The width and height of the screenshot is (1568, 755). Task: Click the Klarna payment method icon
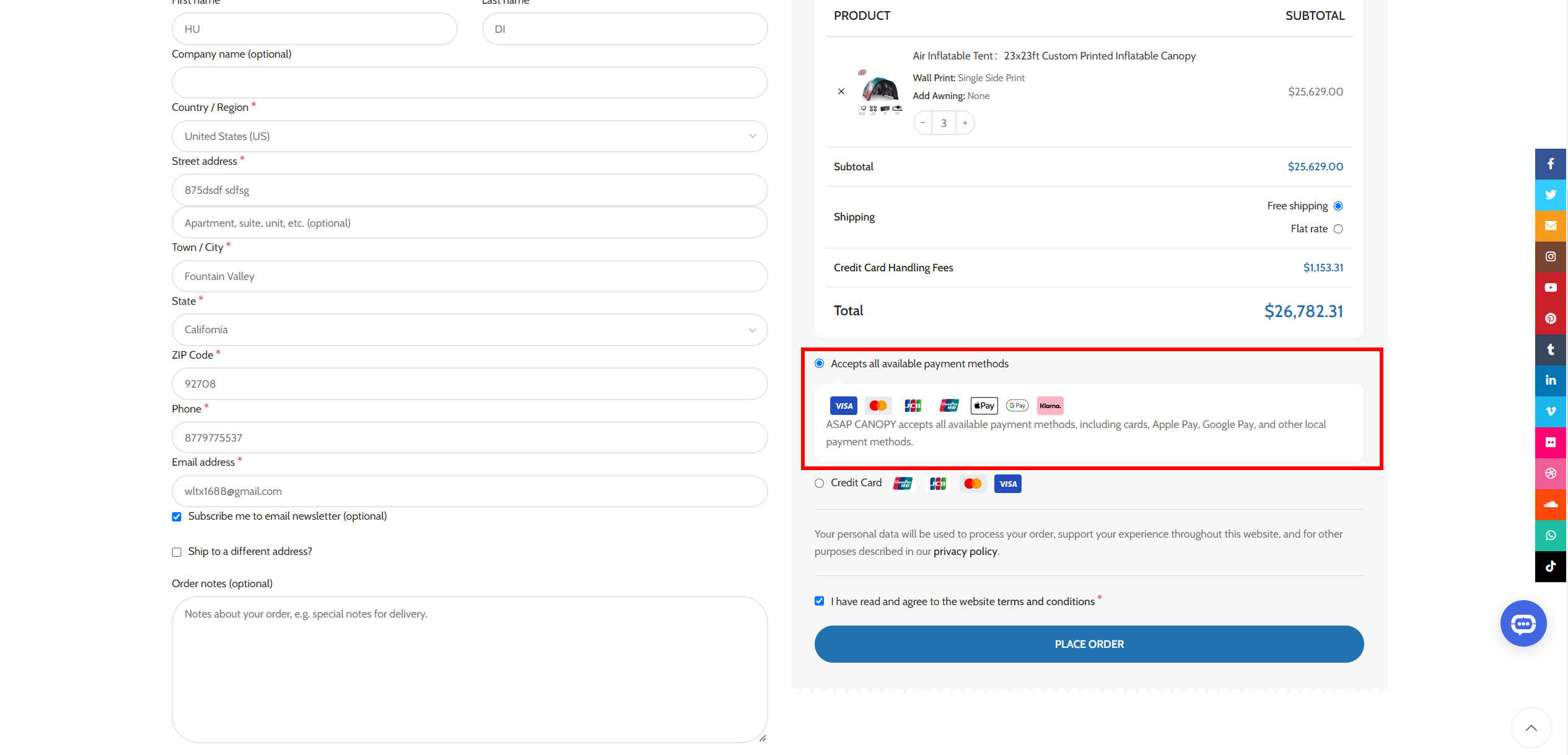pos(1050,405)
